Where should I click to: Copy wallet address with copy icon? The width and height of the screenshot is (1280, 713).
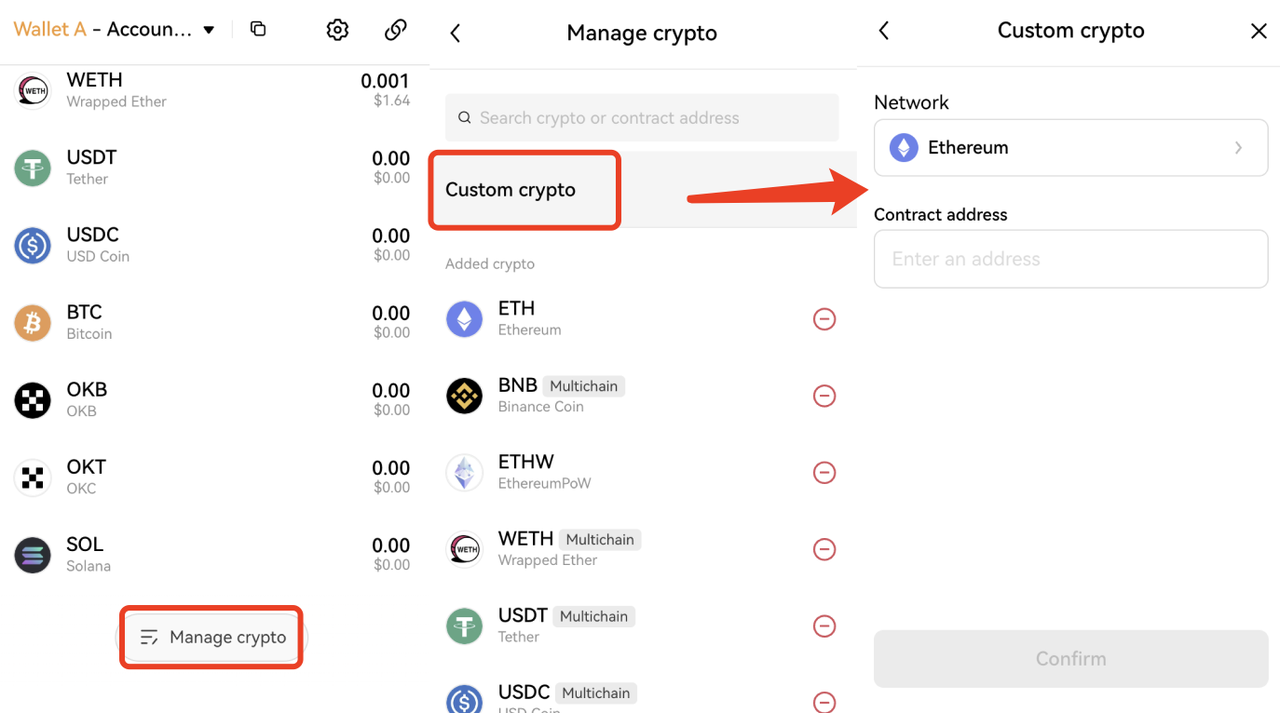[x=258, y=30]
